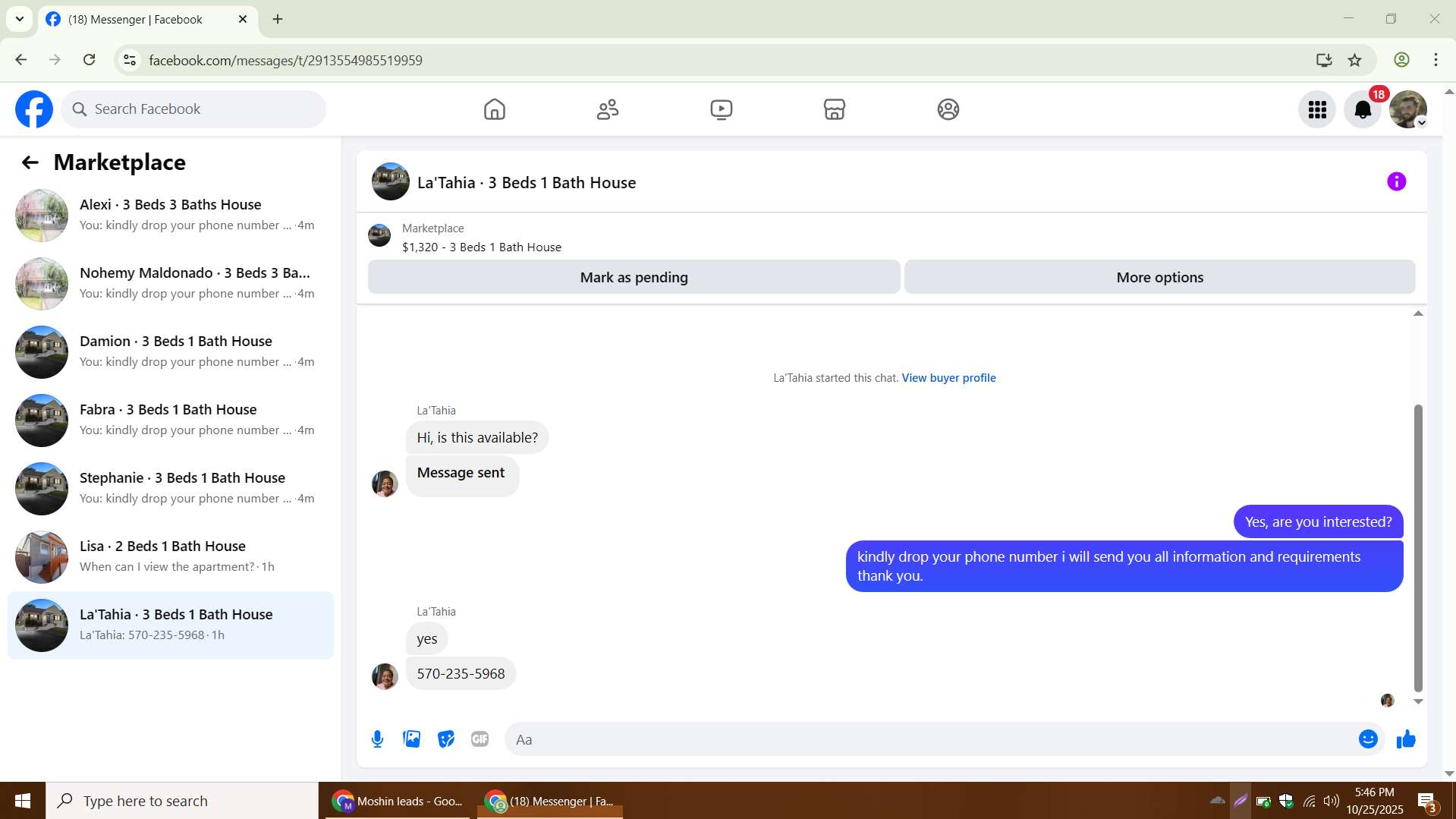This screenshot has height=819, width=1456.
Task: Select the Messenger | Facebook tab
Action: 148,19
